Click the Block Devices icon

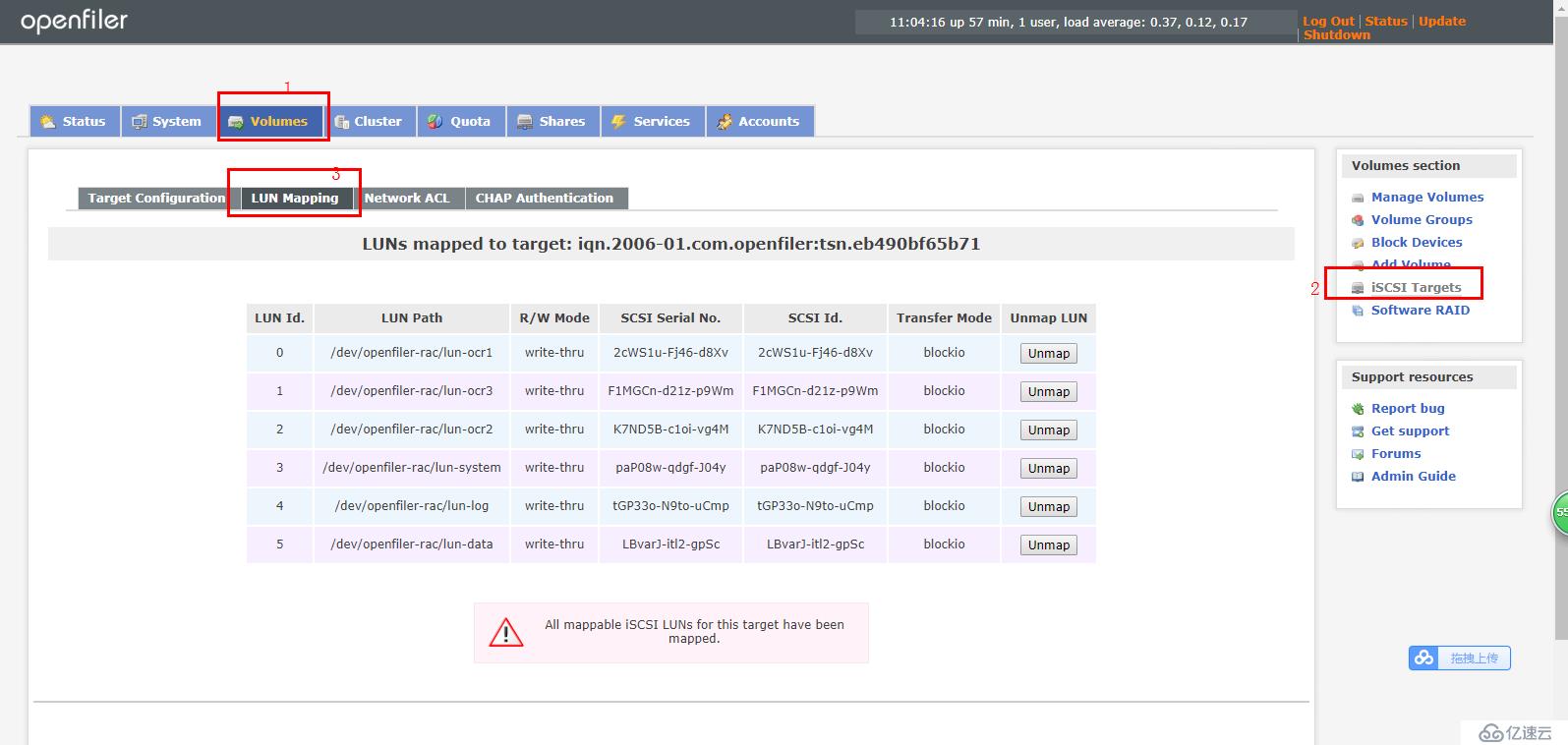click(x=1358, y=243)
